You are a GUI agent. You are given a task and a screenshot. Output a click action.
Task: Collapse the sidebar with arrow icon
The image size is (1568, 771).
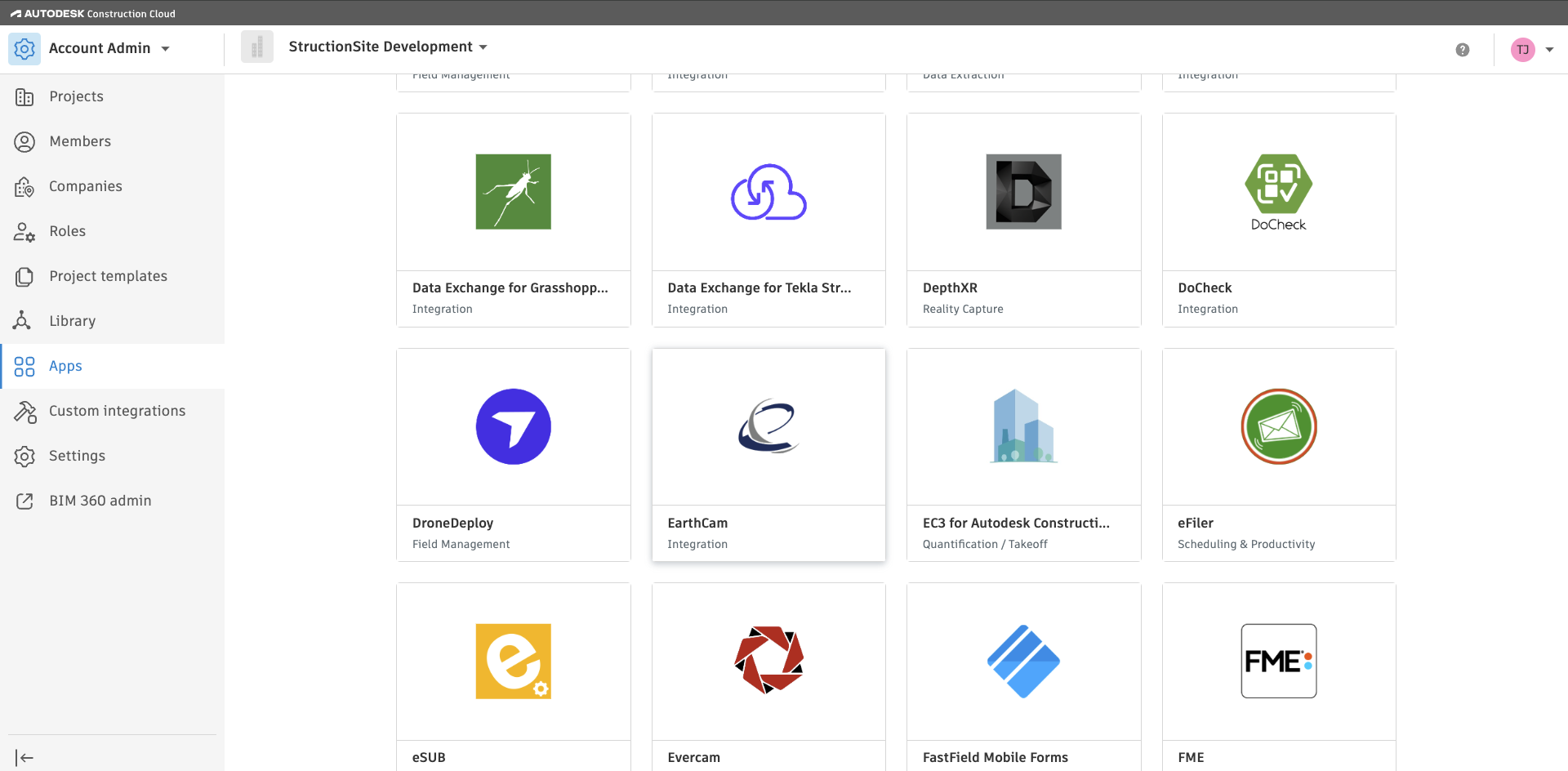(x=24, y=758)
